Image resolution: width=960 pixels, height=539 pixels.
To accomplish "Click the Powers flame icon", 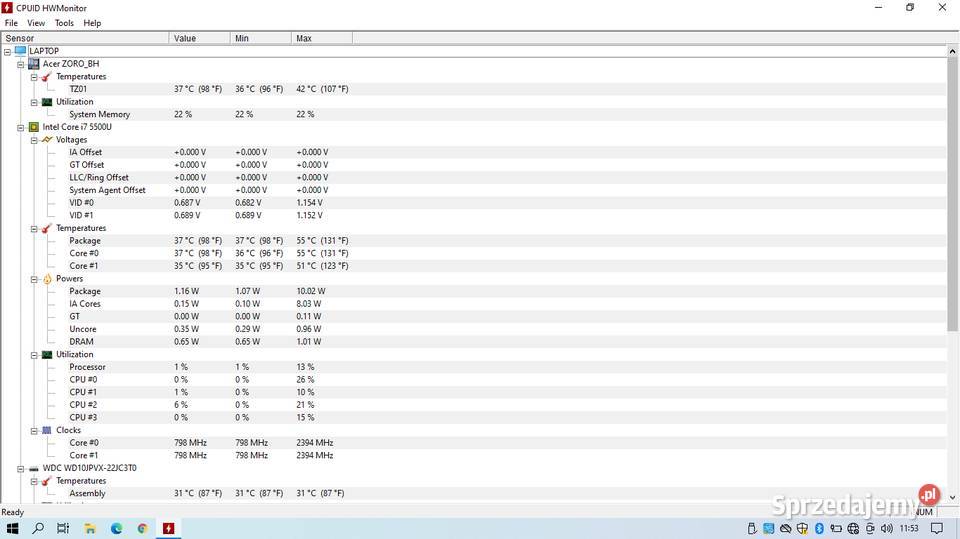I will coord(47,279).
